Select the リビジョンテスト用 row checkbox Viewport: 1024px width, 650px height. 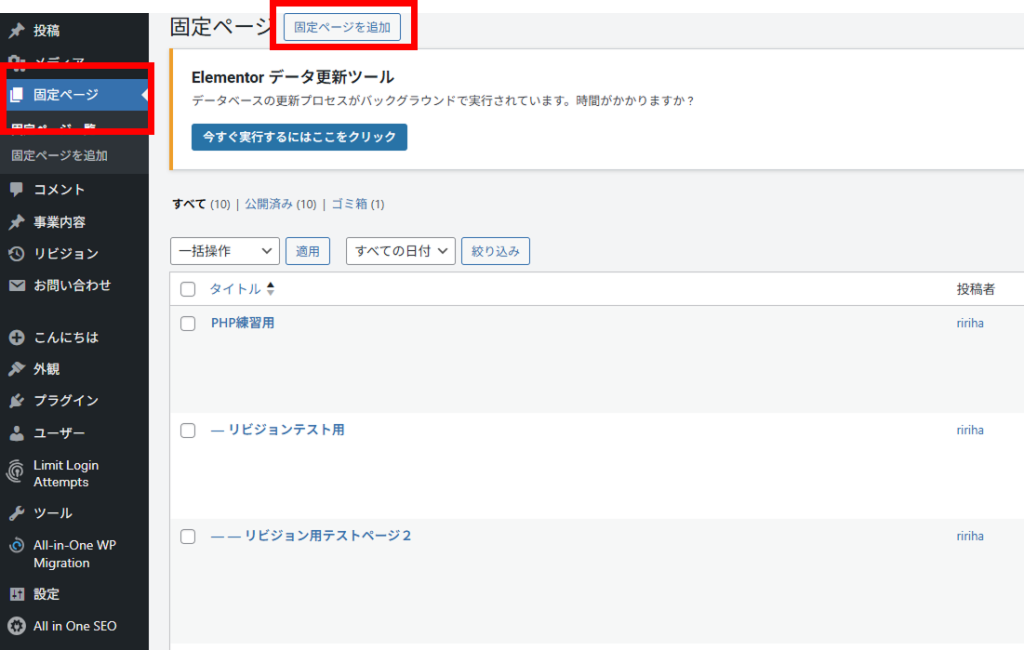click(188, 430)
